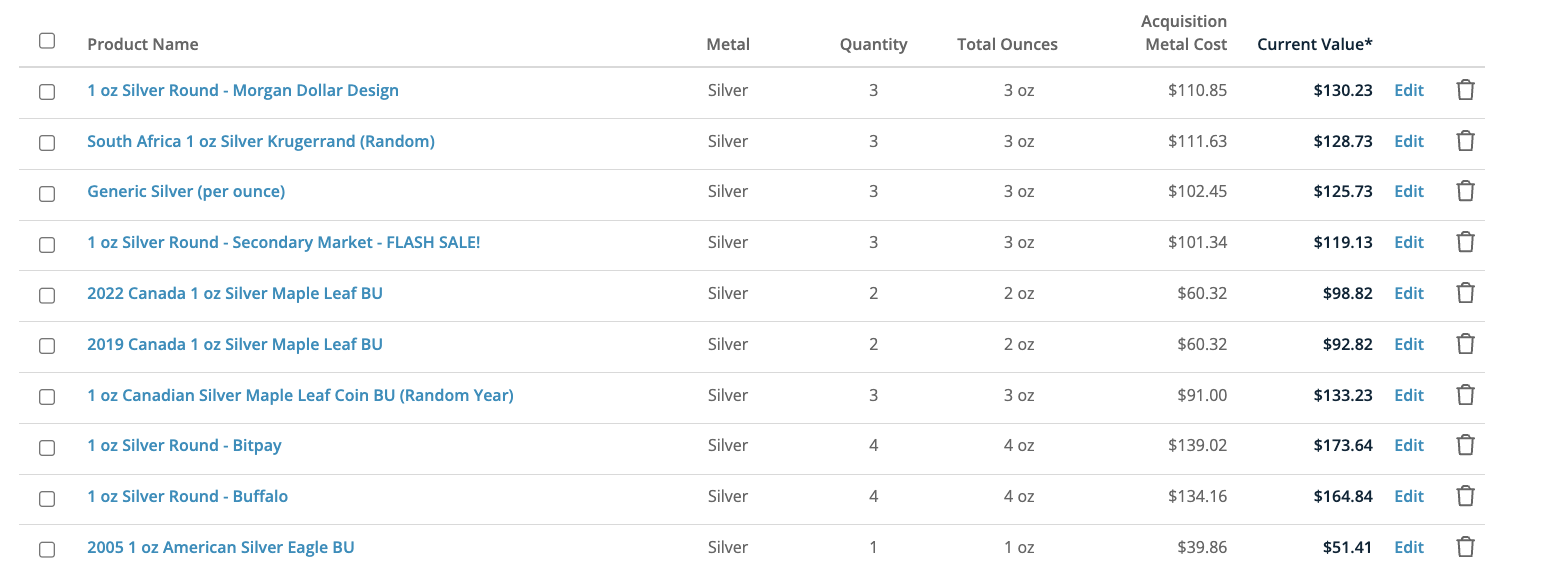The image size is (1546, 586).
Task: Toggle the select-all checkbox in header
Action: point(47,41)
